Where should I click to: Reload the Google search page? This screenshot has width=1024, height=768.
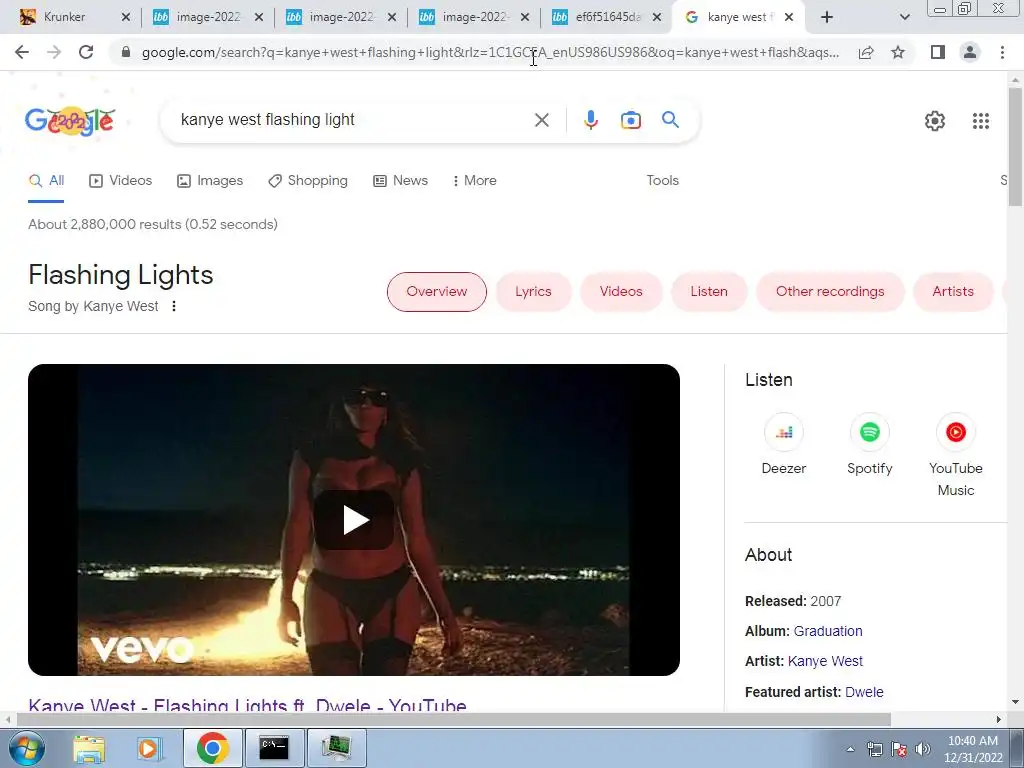(86, 52)
